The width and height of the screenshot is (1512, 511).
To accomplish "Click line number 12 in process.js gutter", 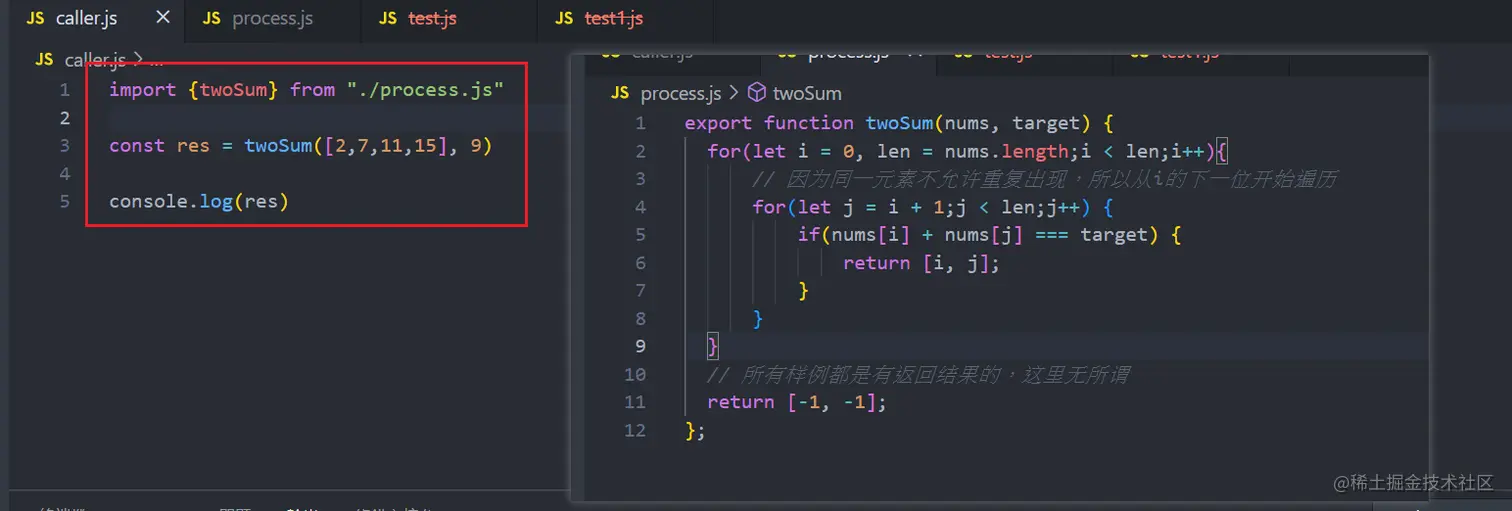I will pyautogui.click(x=635, y=430).
